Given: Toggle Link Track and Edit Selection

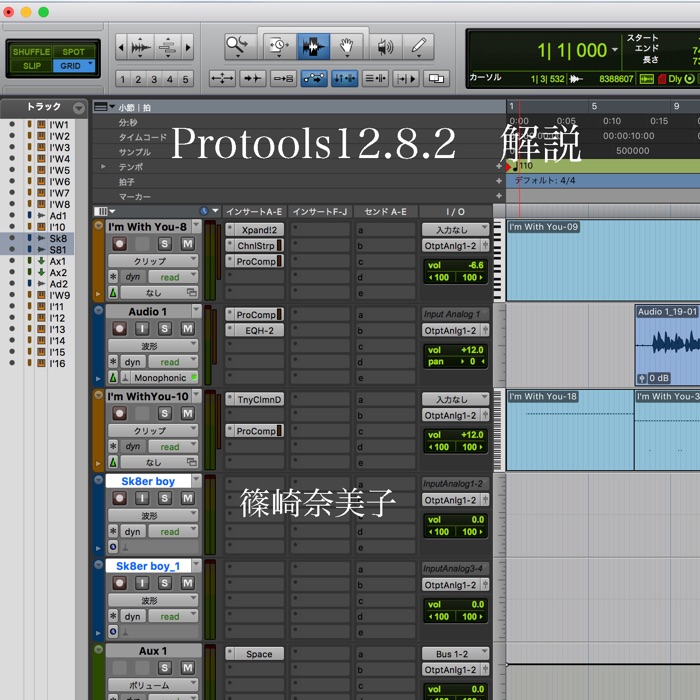Looking at the screenshot, I should 375,79.
